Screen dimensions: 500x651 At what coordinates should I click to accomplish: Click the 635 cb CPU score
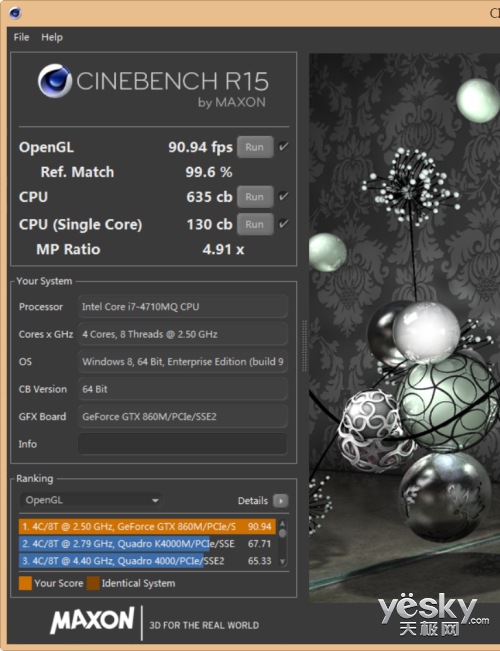209,197
